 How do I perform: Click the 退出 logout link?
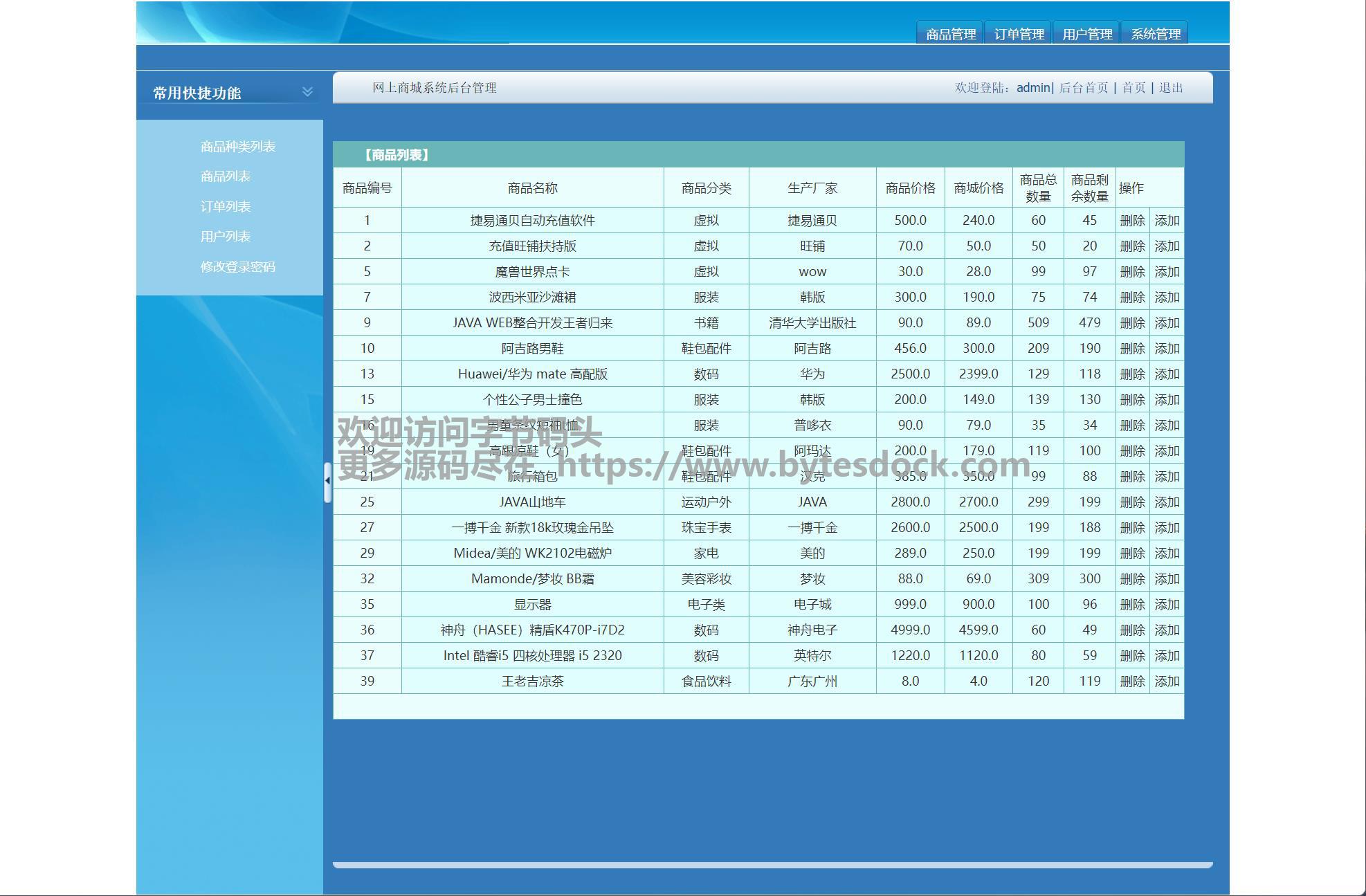pyautogui.click(x=1171, y=88)
